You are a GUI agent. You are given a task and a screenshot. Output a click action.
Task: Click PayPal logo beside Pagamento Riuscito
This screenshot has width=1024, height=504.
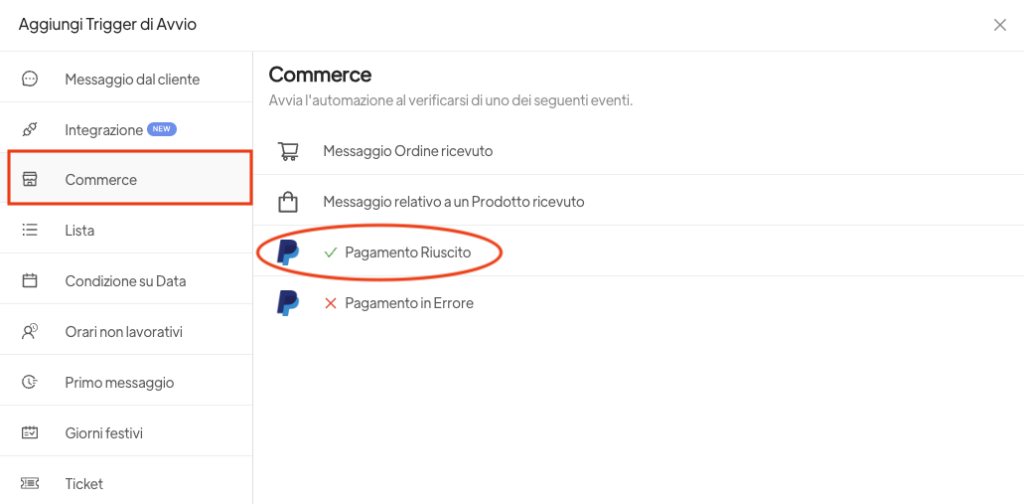(288, 252)
